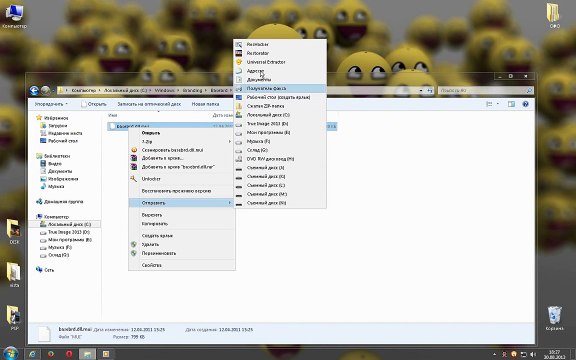Send to Restorator
Viewport: 576px width, 360px height.
click(280, 53)
